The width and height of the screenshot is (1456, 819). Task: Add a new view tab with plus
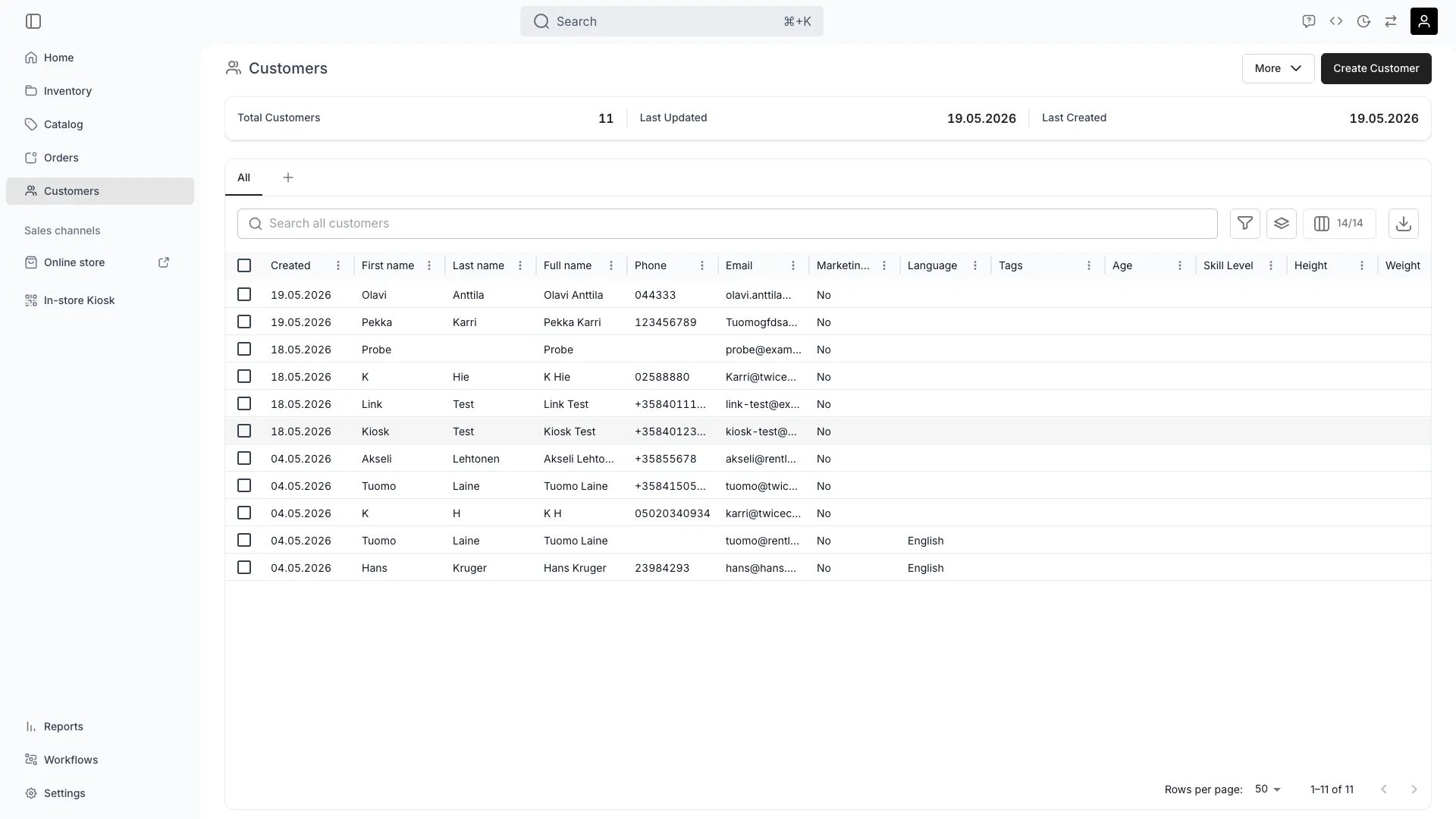coord(288,177)
